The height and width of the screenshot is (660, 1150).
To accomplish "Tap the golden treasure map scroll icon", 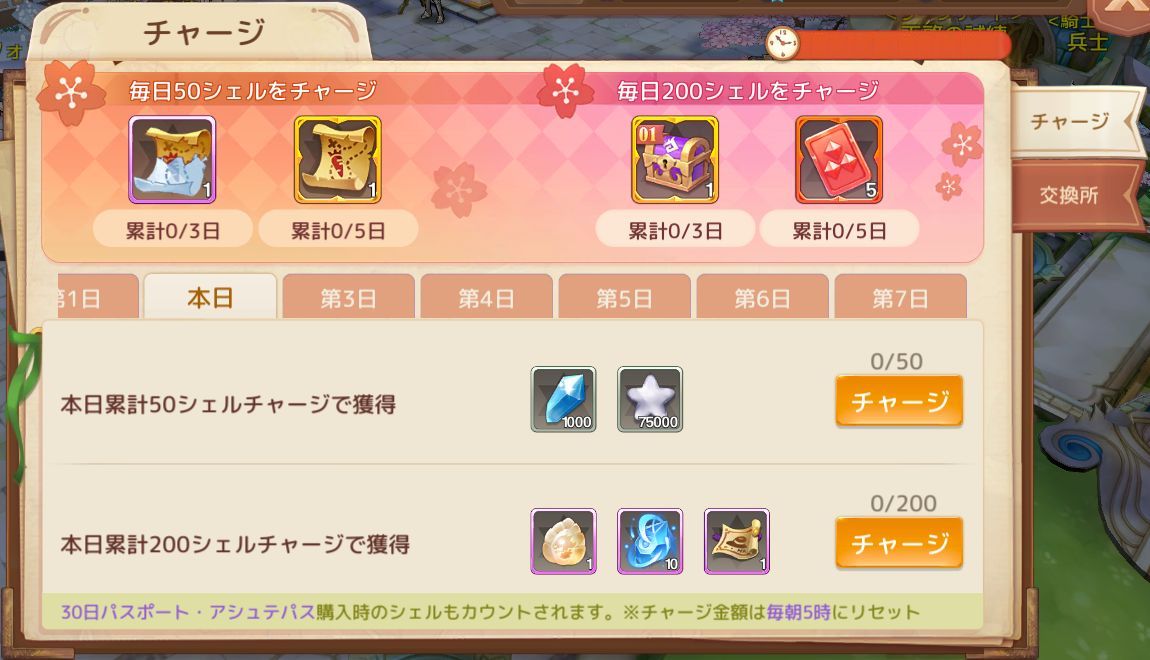I will point(337,159).
